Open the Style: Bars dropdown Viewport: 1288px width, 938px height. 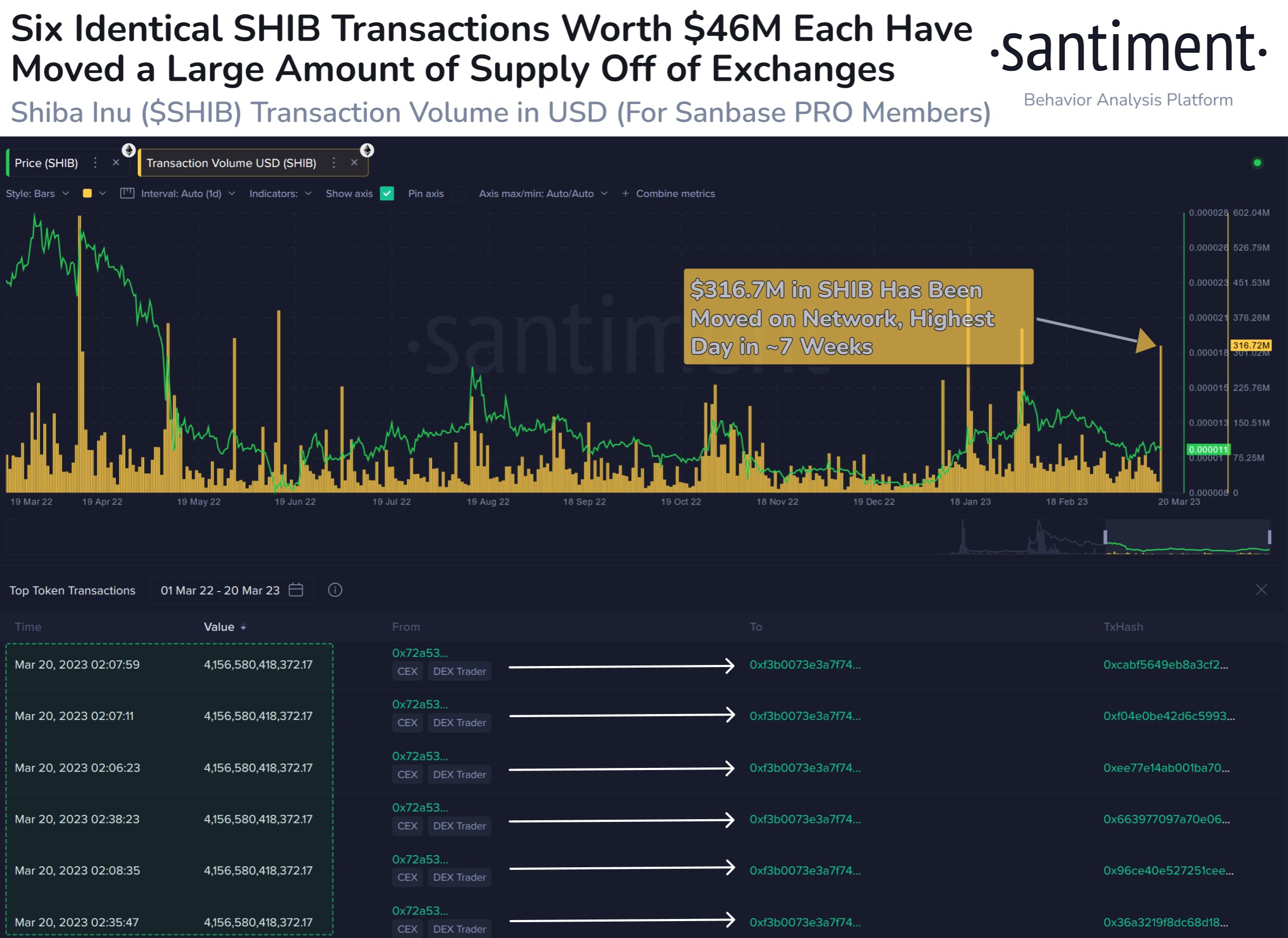pos(37,194)
